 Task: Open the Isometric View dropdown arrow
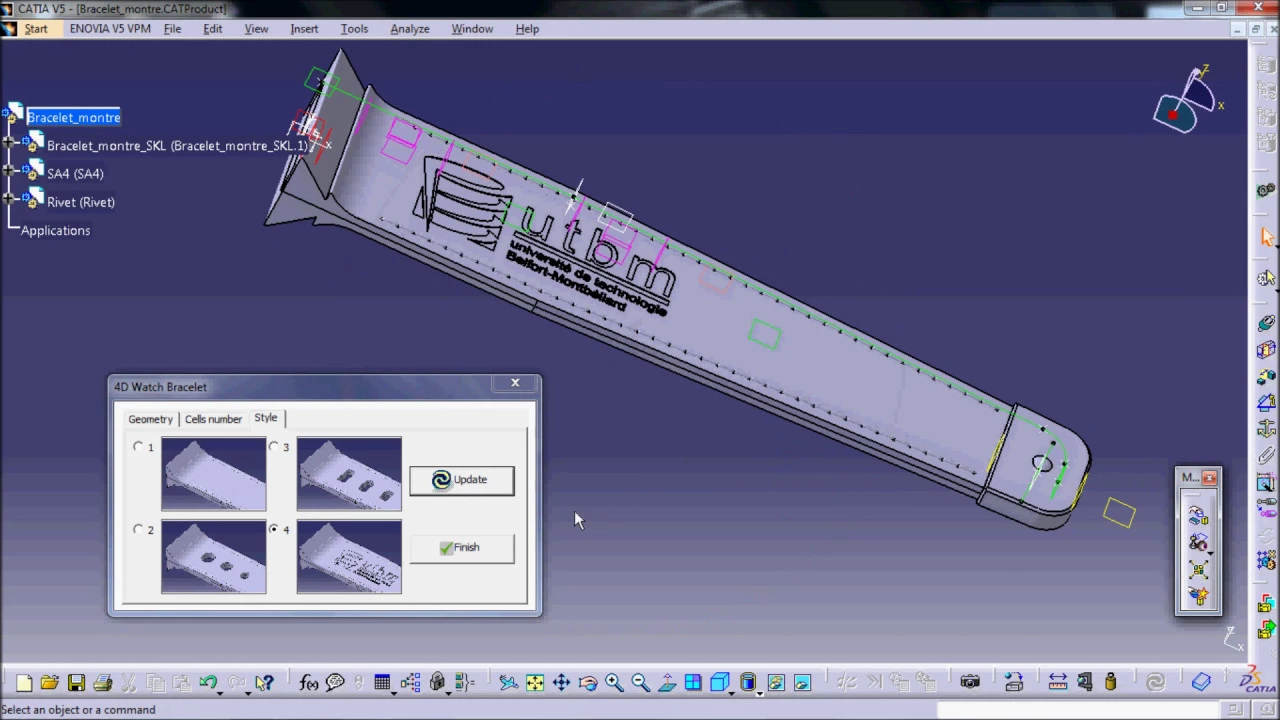pyautogui.click(x=731, y=692)
